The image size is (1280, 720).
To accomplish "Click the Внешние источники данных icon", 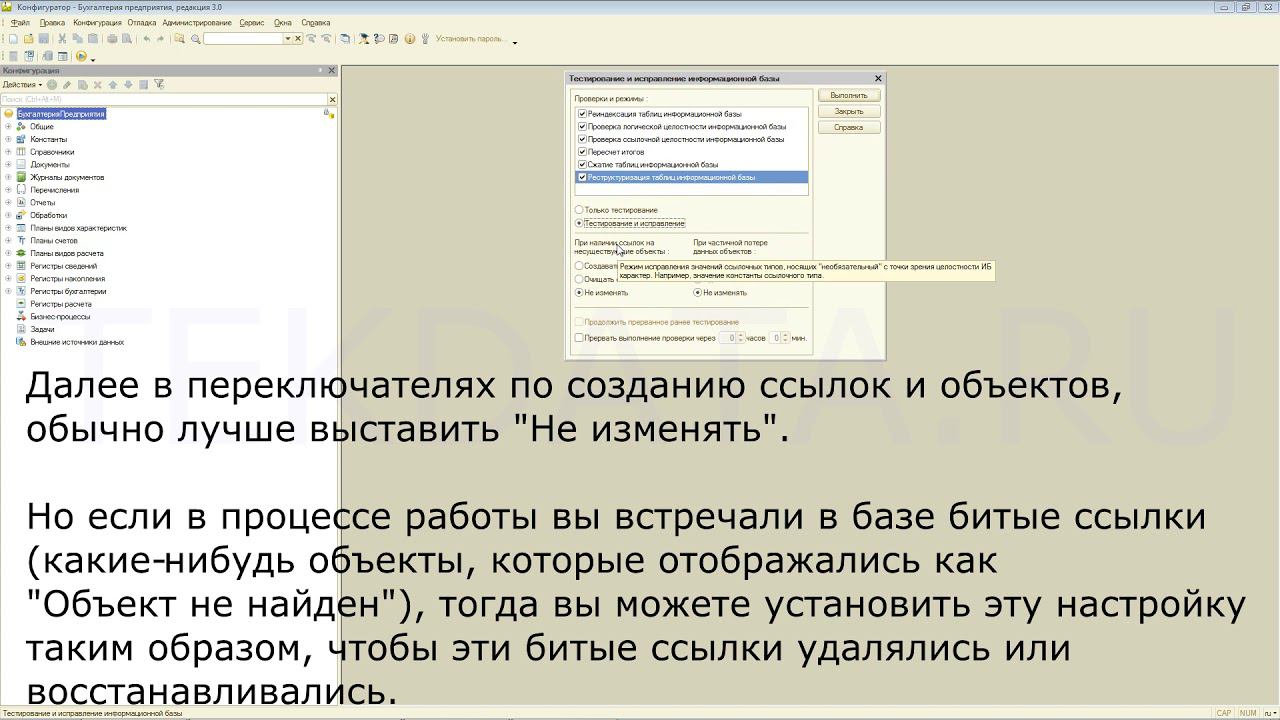I will [21, 342].
